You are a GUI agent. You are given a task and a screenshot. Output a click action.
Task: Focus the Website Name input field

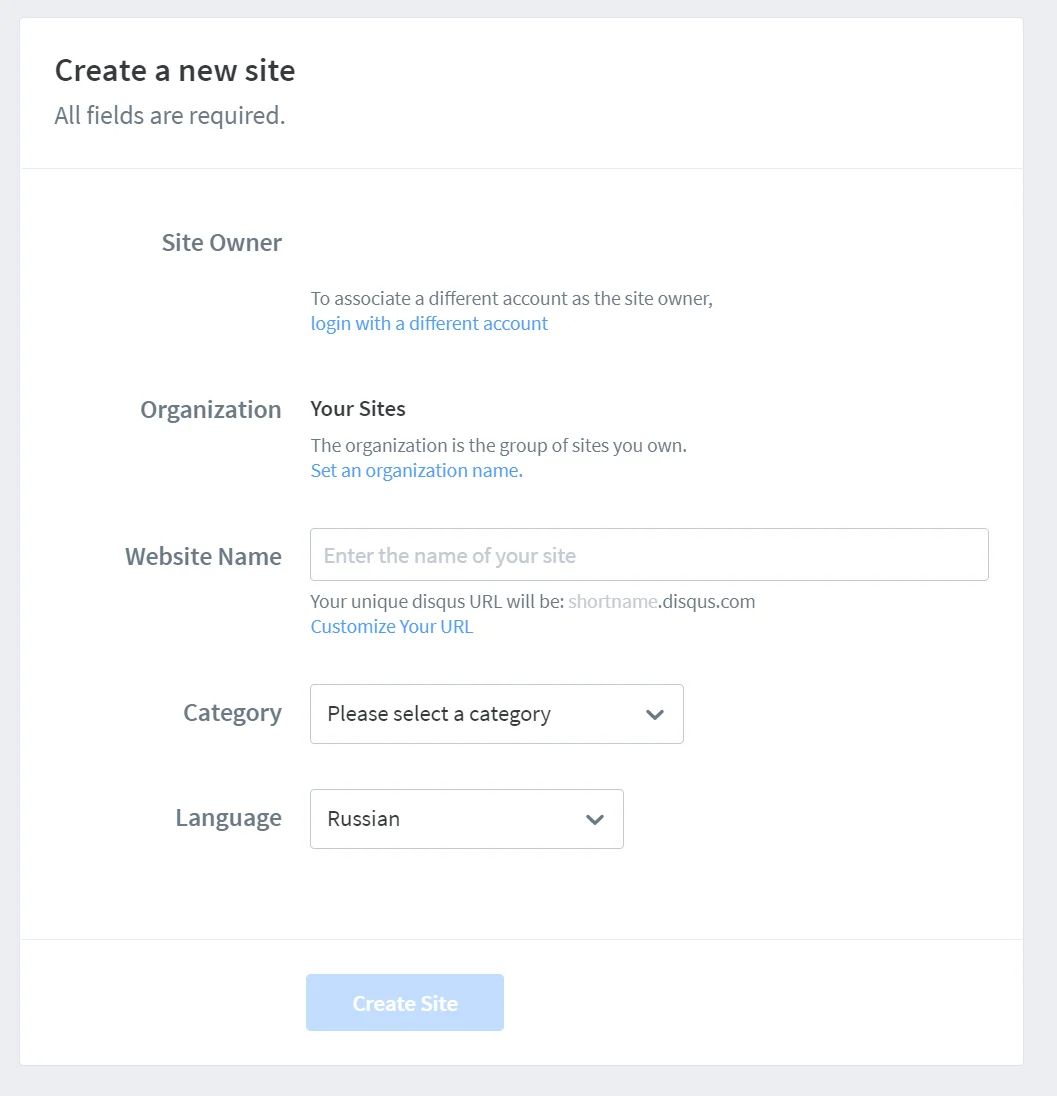point(649,555)
